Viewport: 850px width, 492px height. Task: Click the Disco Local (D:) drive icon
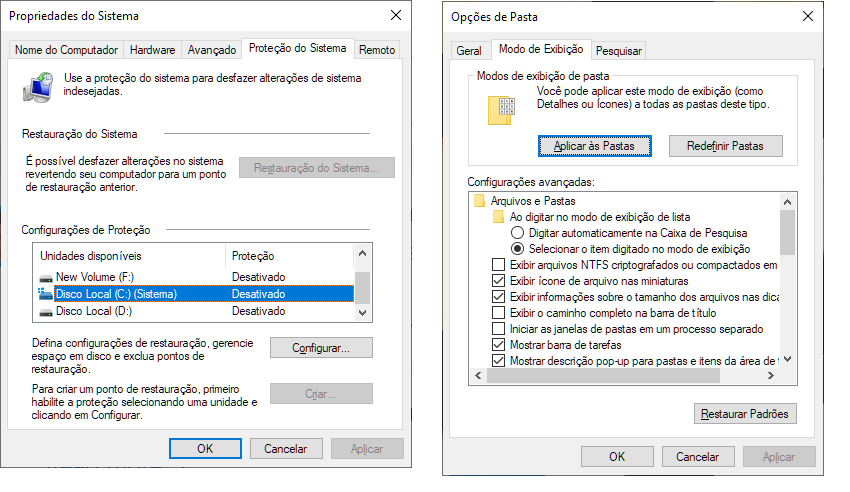coord(46,312)
